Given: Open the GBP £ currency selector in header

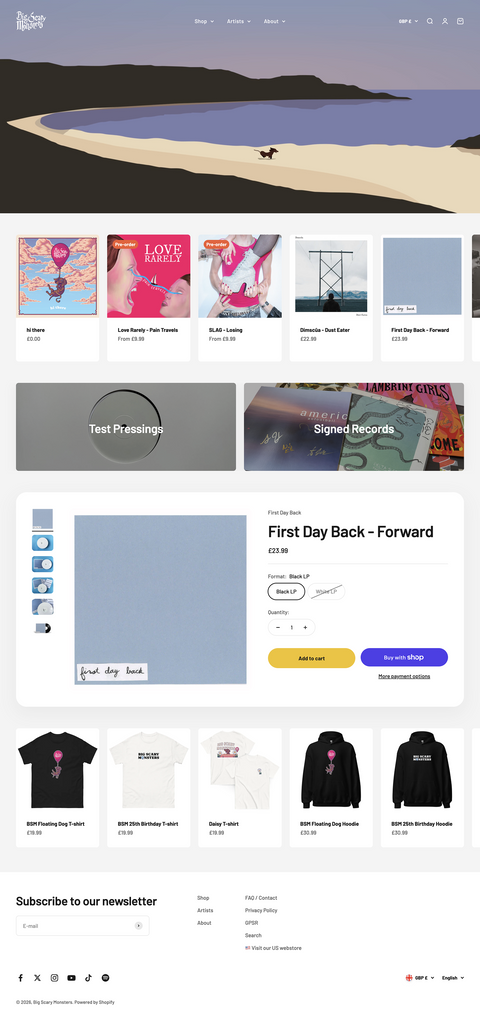Looking at the screenshot, I should pos(409,21).
